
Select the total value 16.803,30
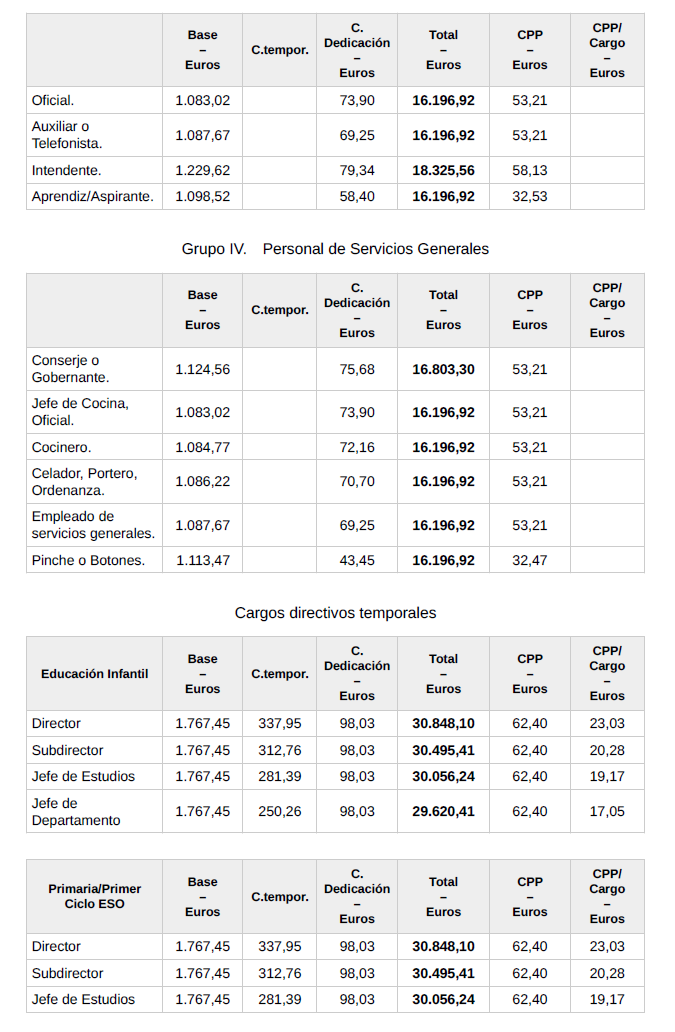coord(443,369)
